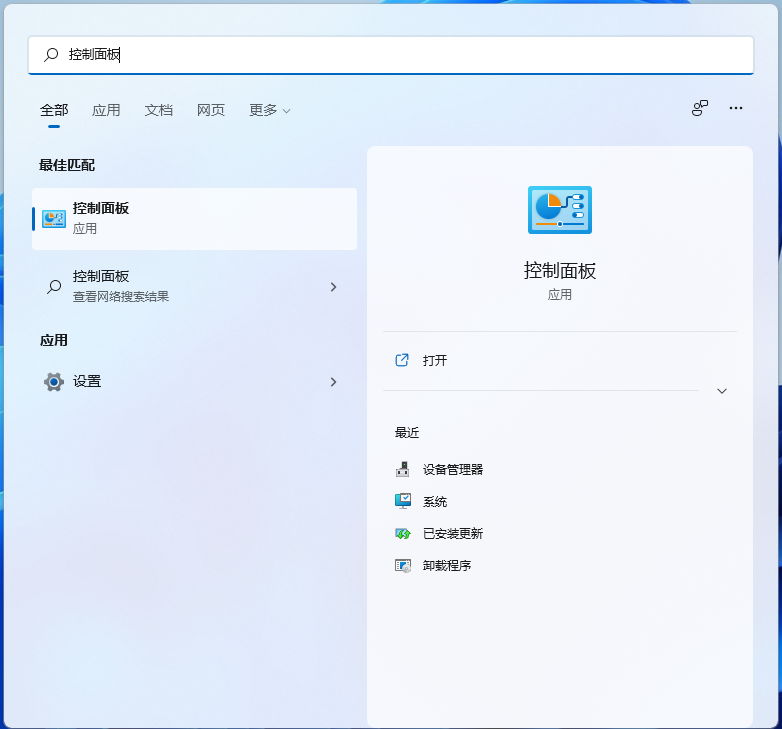The image size is (782, 729).
Task: Open the three-dot more options menu
Action: point(736,108)
